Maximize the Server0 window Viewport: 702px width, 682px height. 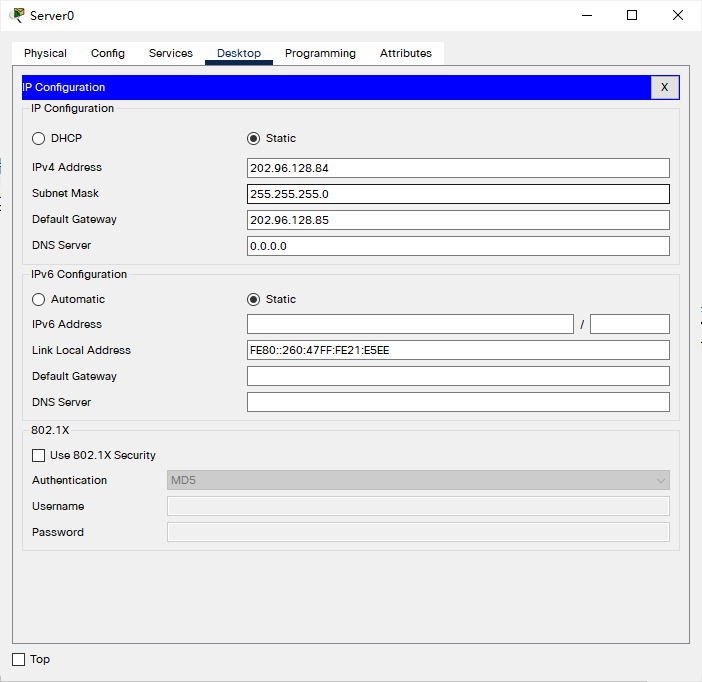tap(632, 15)
